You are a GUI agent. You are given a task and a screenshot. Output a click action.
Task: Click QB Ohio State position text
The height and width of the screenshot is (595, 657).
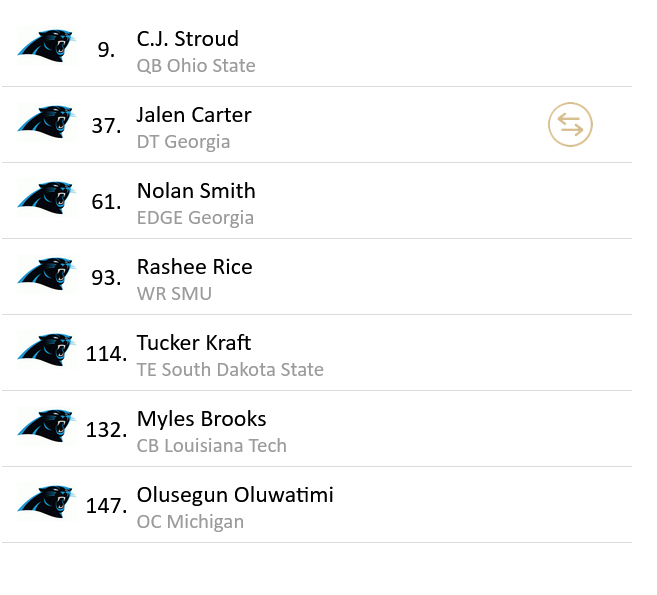tap(196, 66)
